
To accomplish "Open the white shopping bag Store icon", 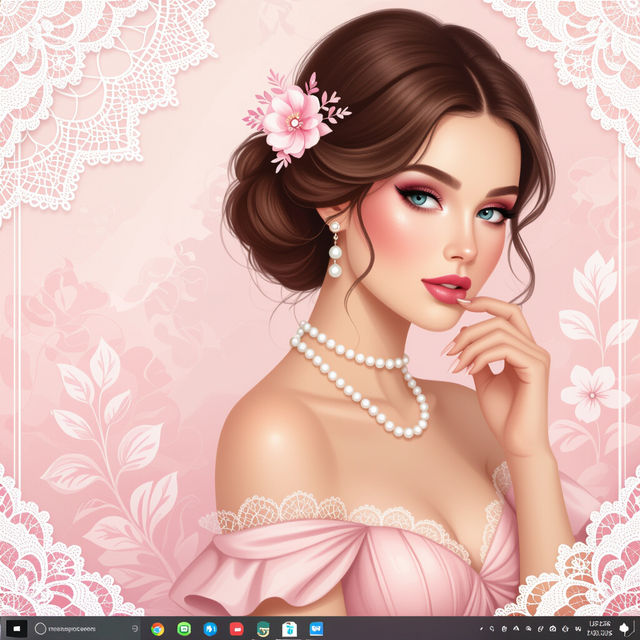I will (x=289, y=629).
